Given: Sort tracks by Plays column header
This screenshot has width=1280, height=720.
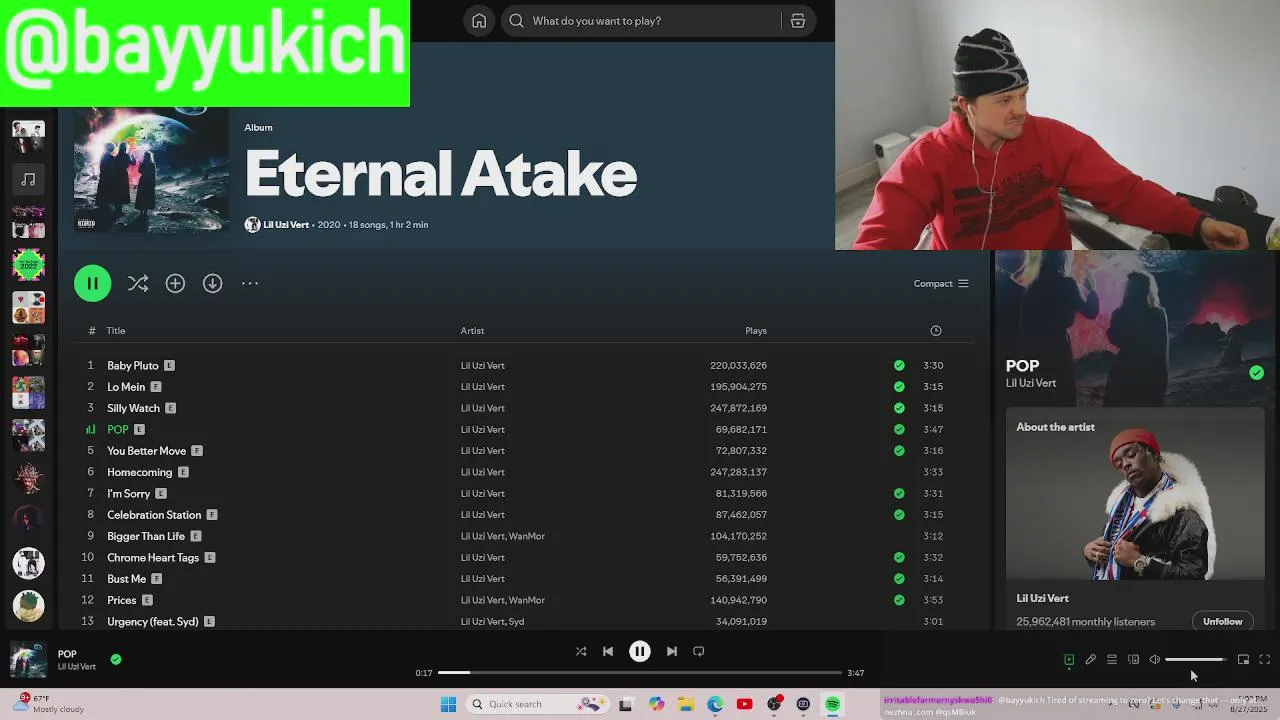Looking at the screenshot, I should pyautogui.click(x=756, y=331).
